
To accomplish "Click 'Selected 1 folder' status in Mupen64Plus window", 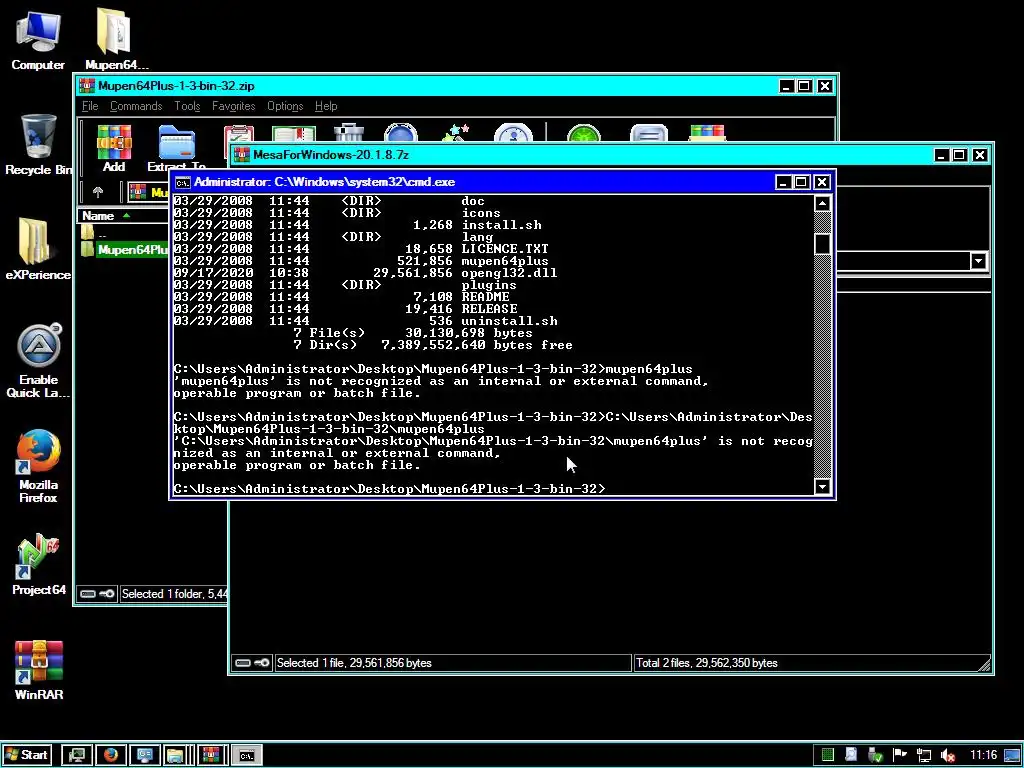I will tap(174, 594).
